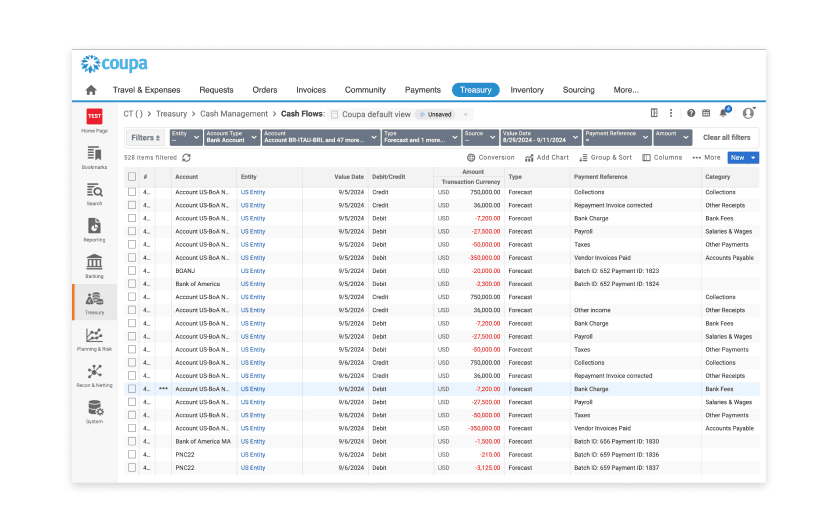This screenshot has height=531, width=838.
Task: Select the checkbox for Bank of America MA row
Action: click(132, 441)
